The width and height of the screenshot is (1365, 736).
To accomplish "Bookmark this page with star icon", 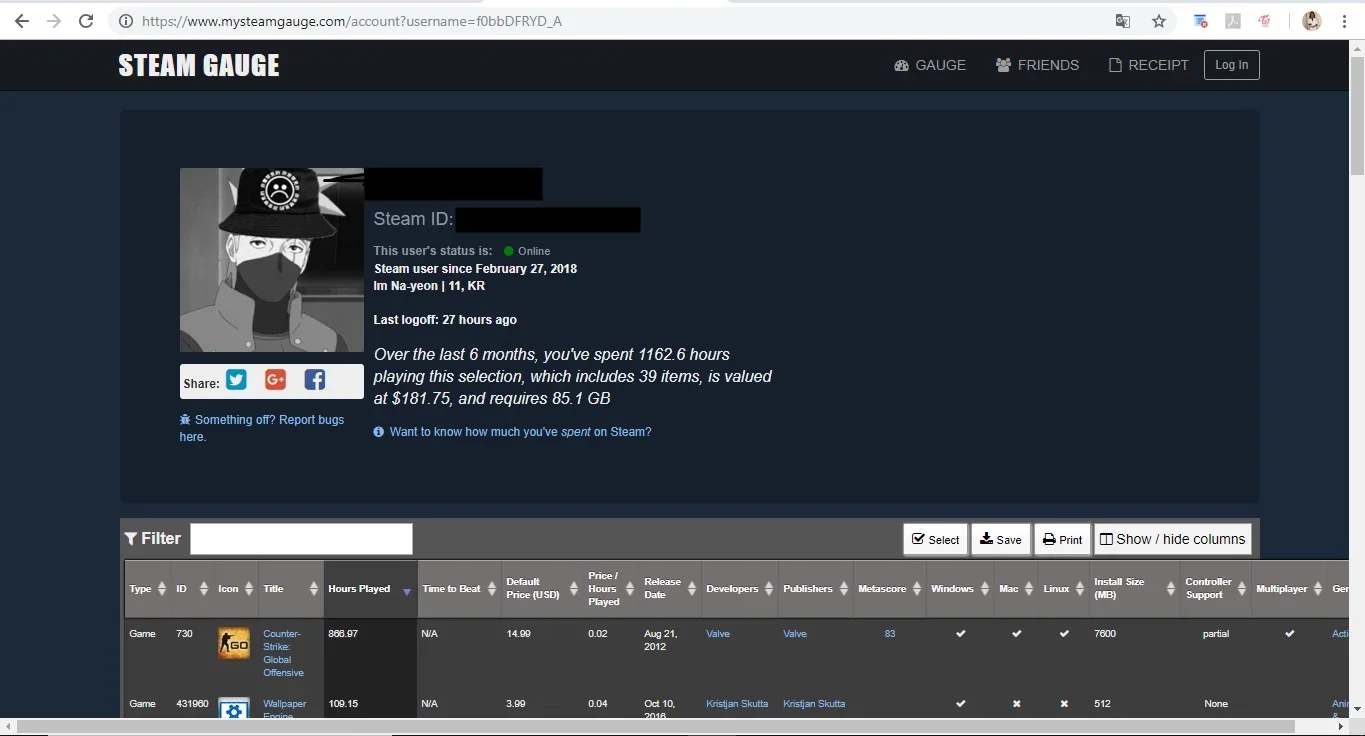I will [1159, 21].
